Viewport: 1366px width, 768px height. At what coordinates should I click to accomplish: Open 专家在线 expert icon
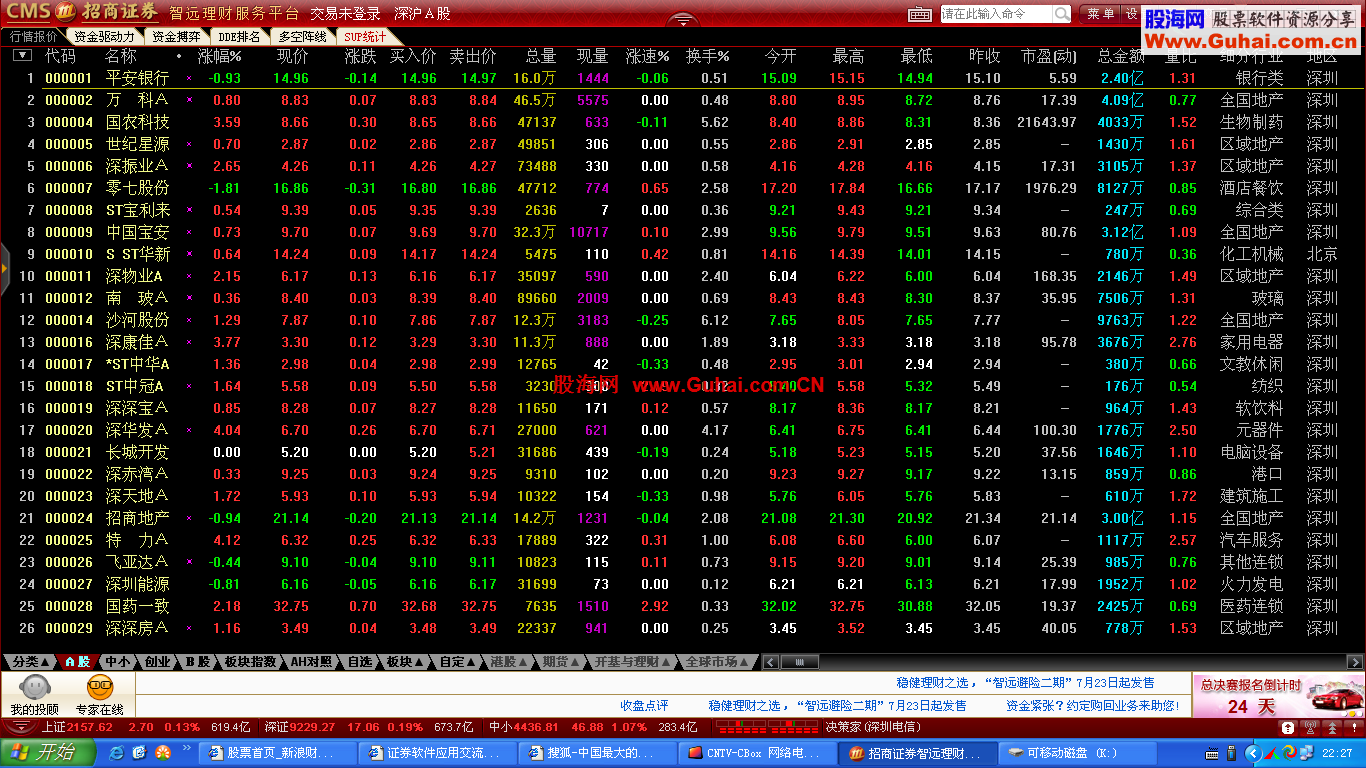[100, 695]
